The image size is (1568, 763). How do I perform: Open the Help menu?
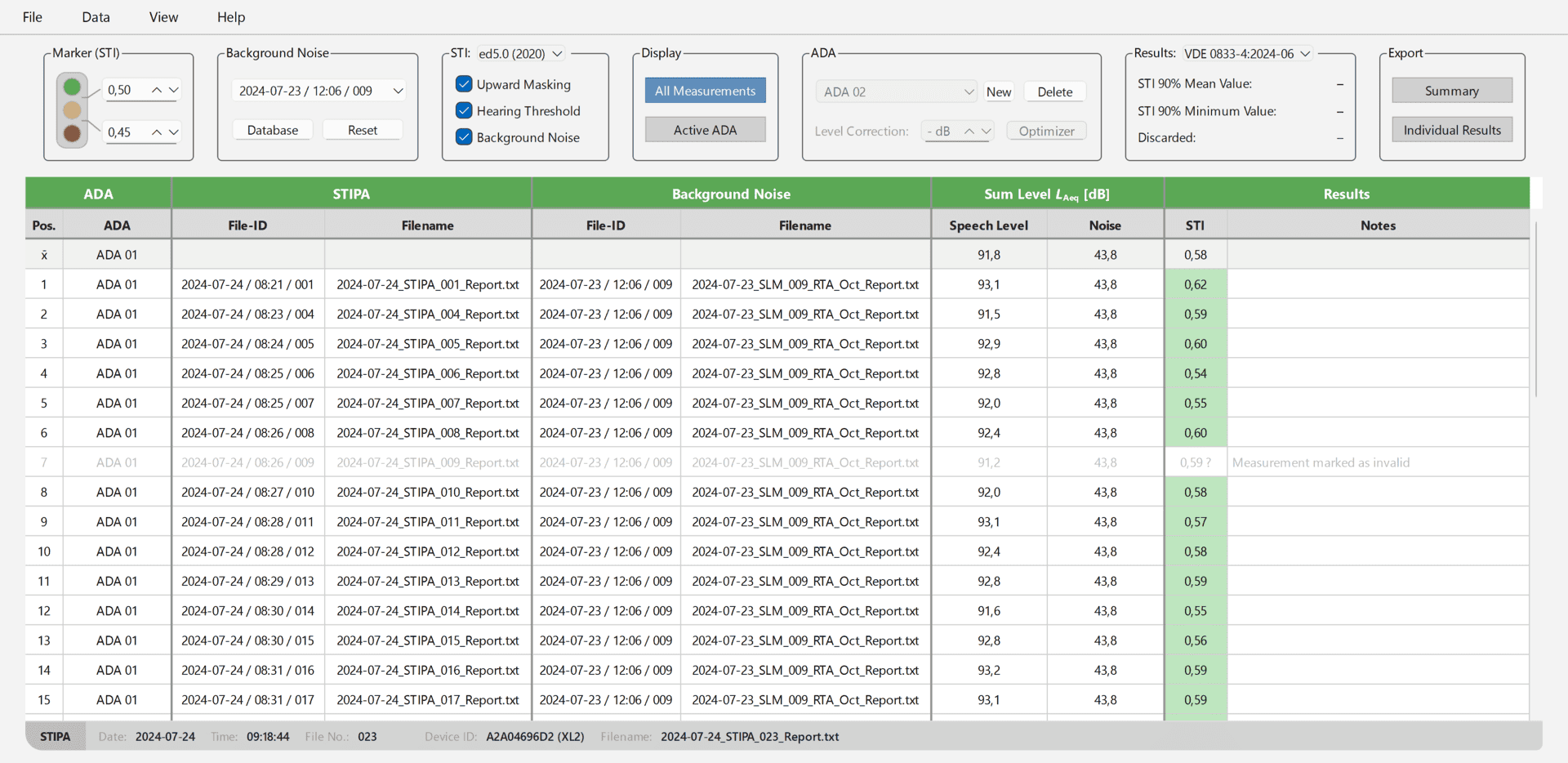(231, 17)
